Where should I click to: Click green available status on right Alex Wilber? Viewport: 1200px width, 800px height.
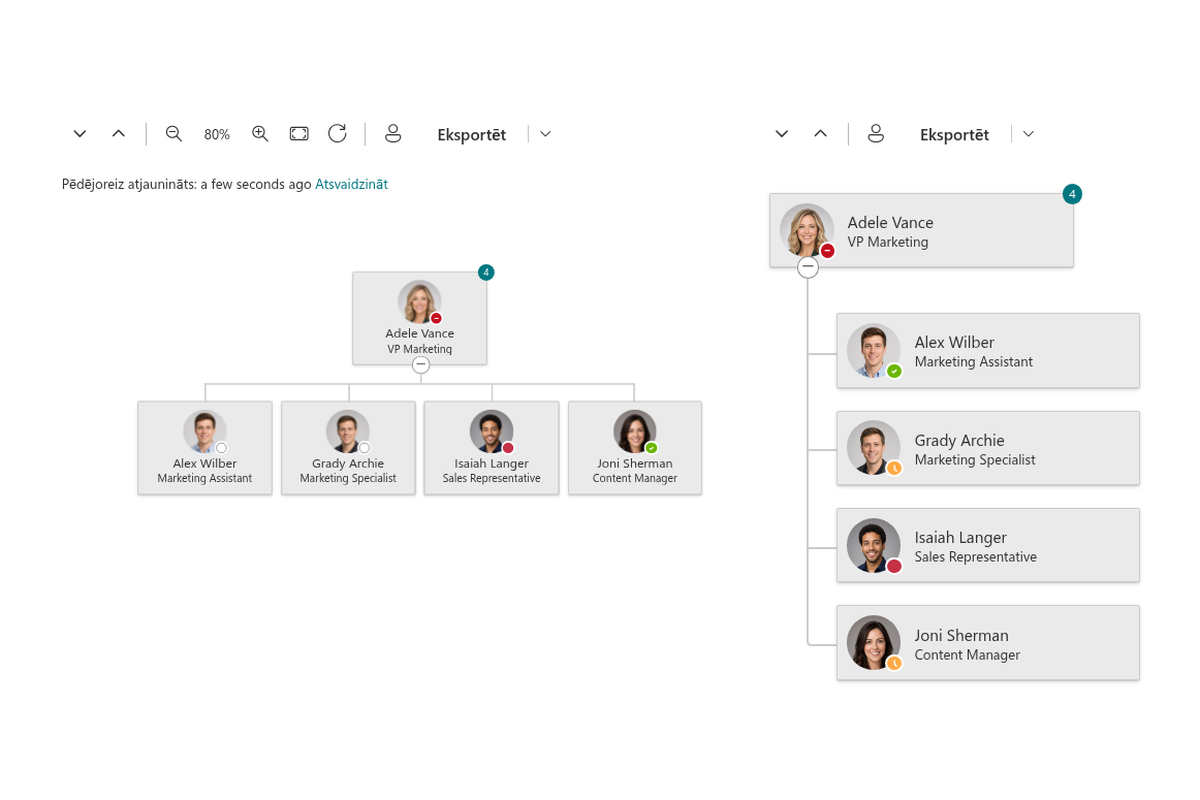pos(894,371)
